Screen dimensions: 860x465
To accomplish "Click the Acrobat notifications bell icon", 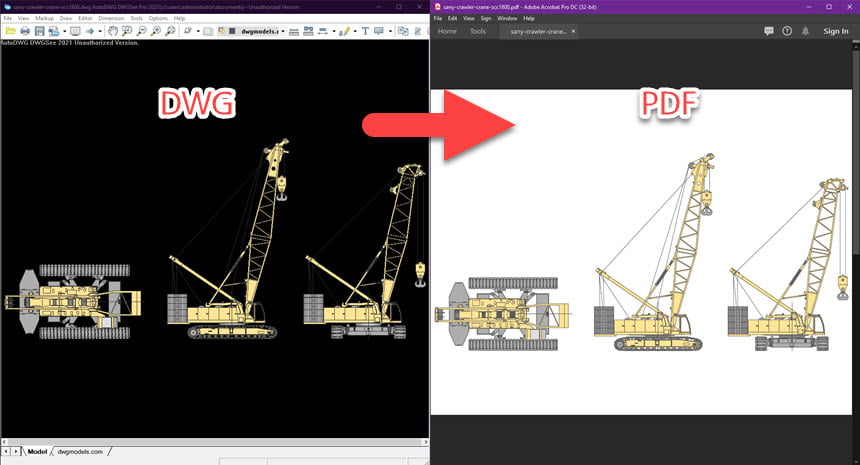I will tap(805, 31).
